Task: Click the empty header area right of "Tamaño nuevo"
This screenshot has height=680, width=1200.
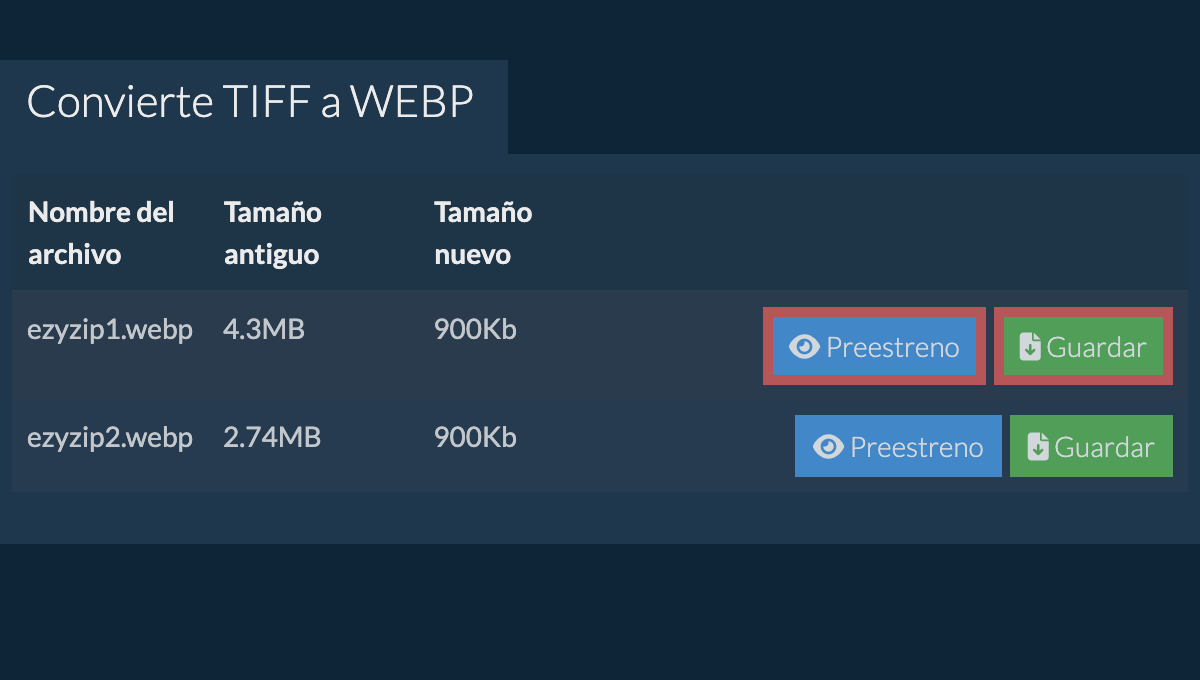Action: click(850, 233)
